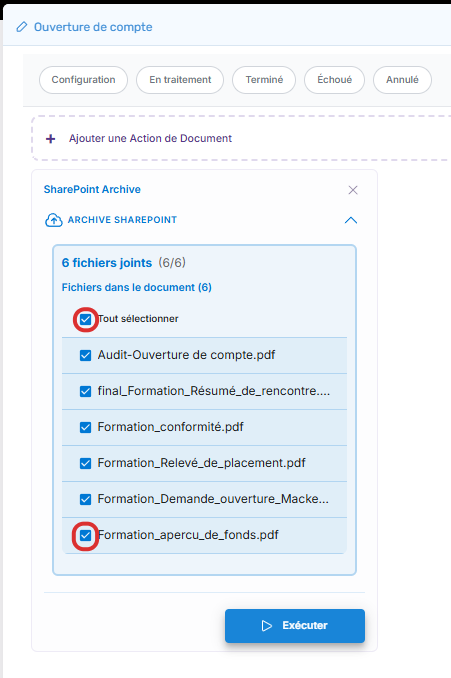
Task: Collapse the Archive SharePoint section chevron
Action: click(x=351, y=220)
